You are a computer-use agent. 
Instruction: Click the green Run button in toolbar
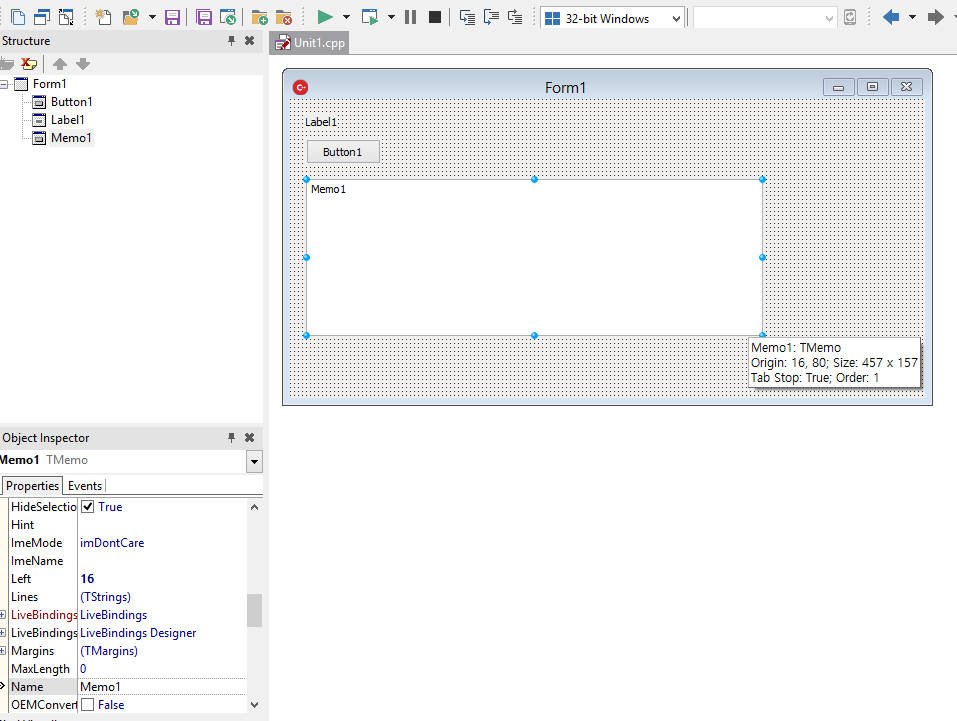click(x=324, y=17)
